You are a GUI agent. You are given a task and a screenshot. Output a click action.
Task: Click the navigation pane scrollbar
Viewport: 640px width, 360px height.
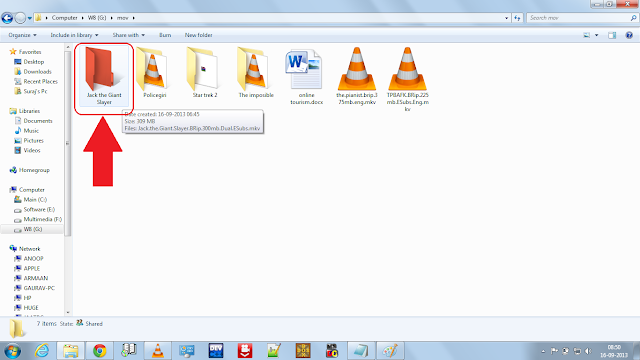pos(68,143)
